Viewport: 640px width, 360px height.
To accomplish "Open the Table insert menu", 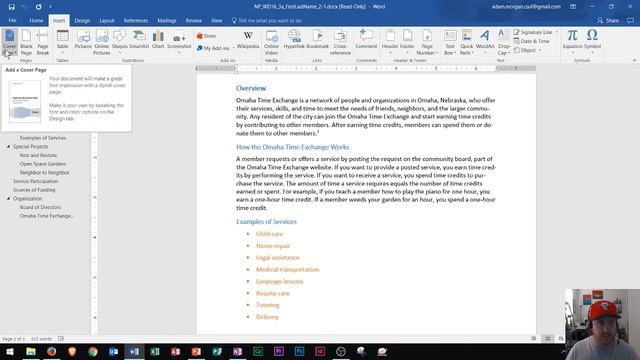I will [62, 42].
